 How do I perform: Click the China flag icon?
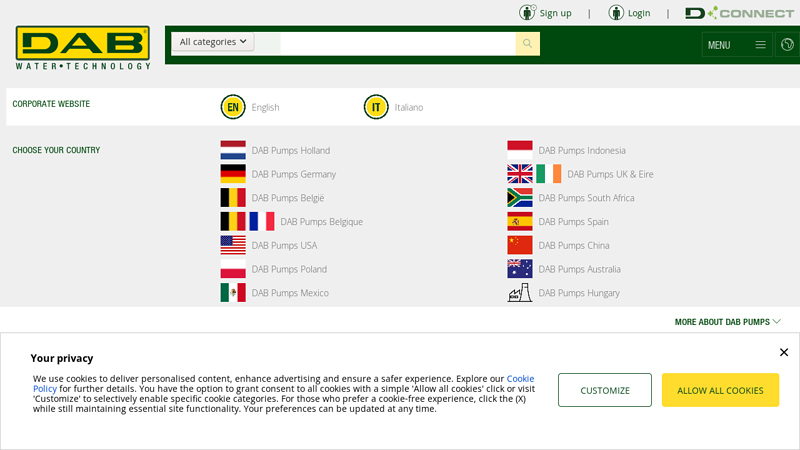pyautogui.click(x=520, y=245)
